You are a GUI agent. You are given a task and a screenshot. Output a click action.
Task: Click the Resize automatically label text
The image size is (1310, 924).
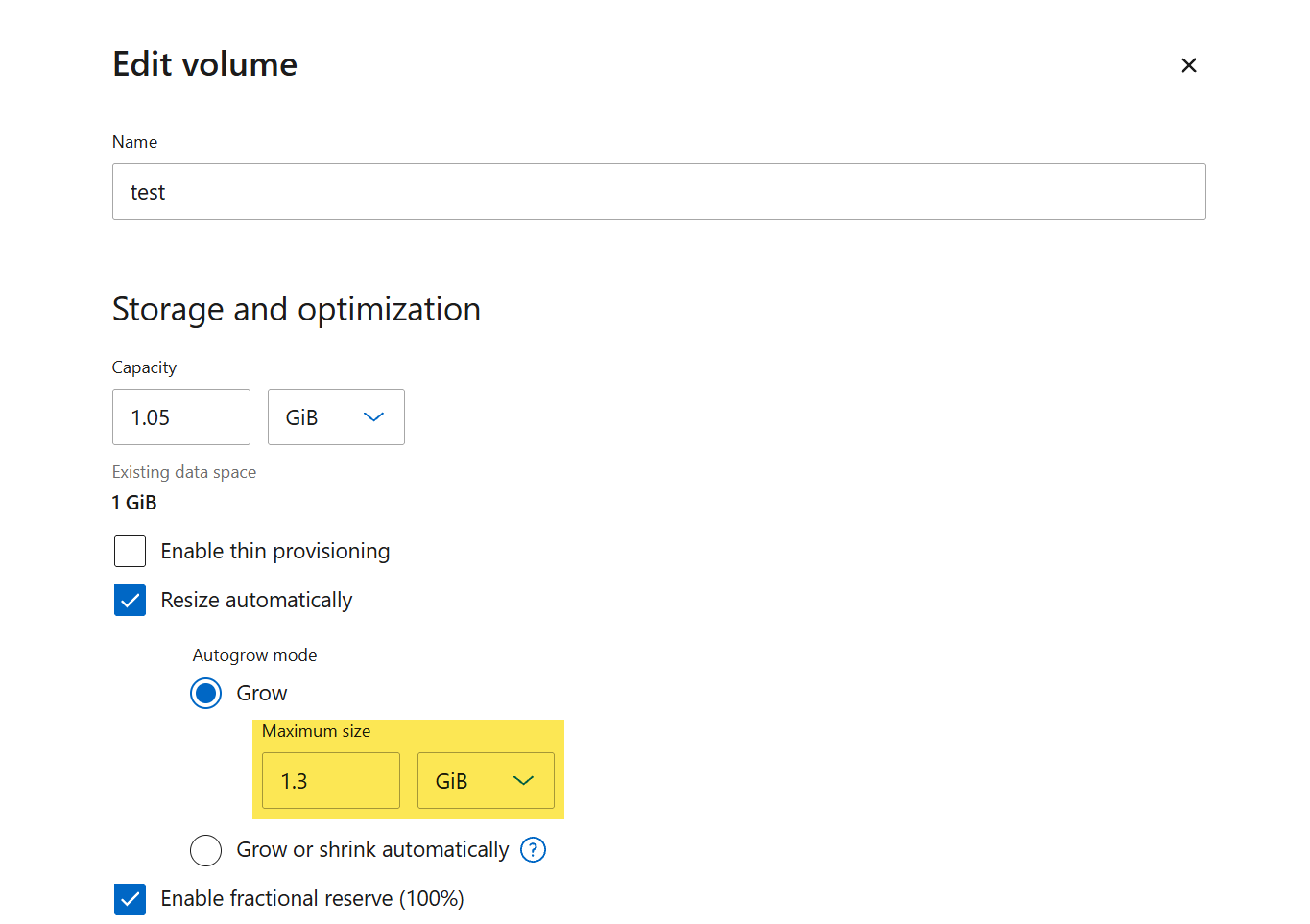[256, 601]
